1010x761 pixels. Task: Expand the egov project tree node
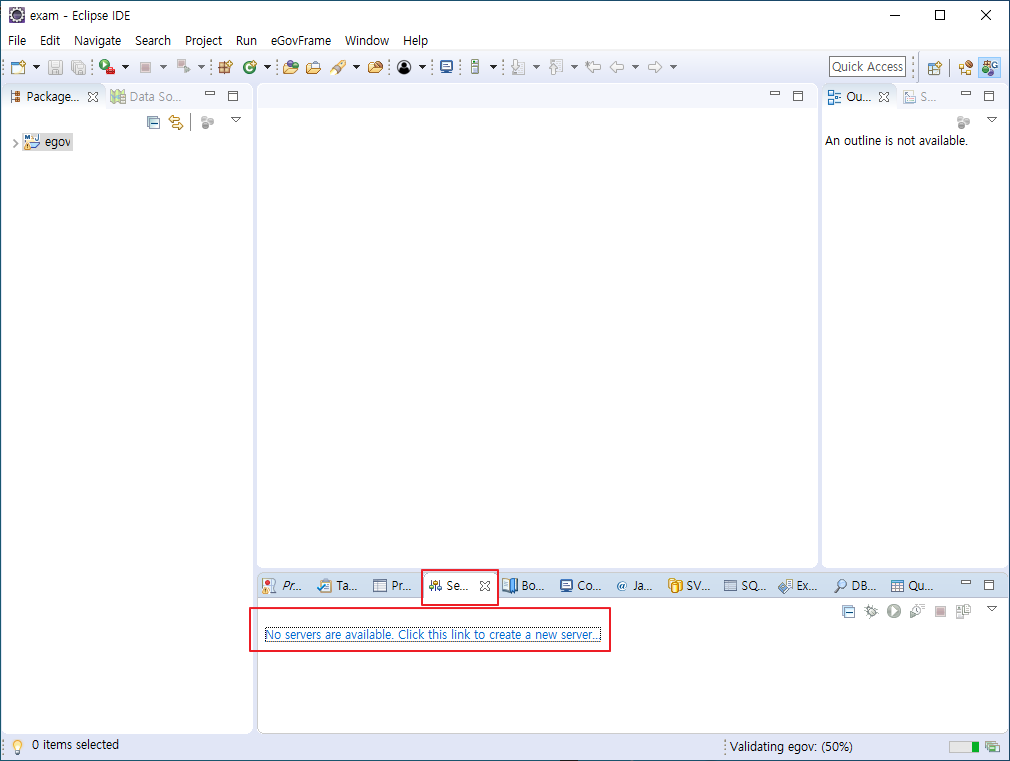(x=15, y=142)
